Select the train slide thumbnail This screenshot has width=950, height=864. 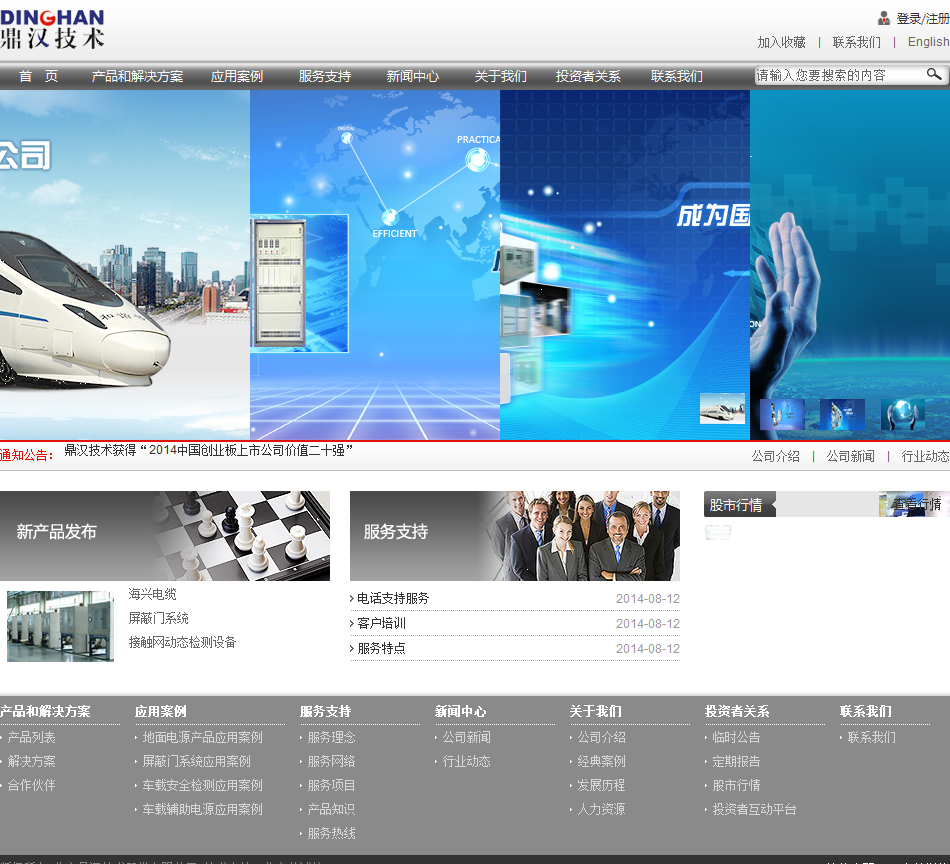(x=722, y=408)
